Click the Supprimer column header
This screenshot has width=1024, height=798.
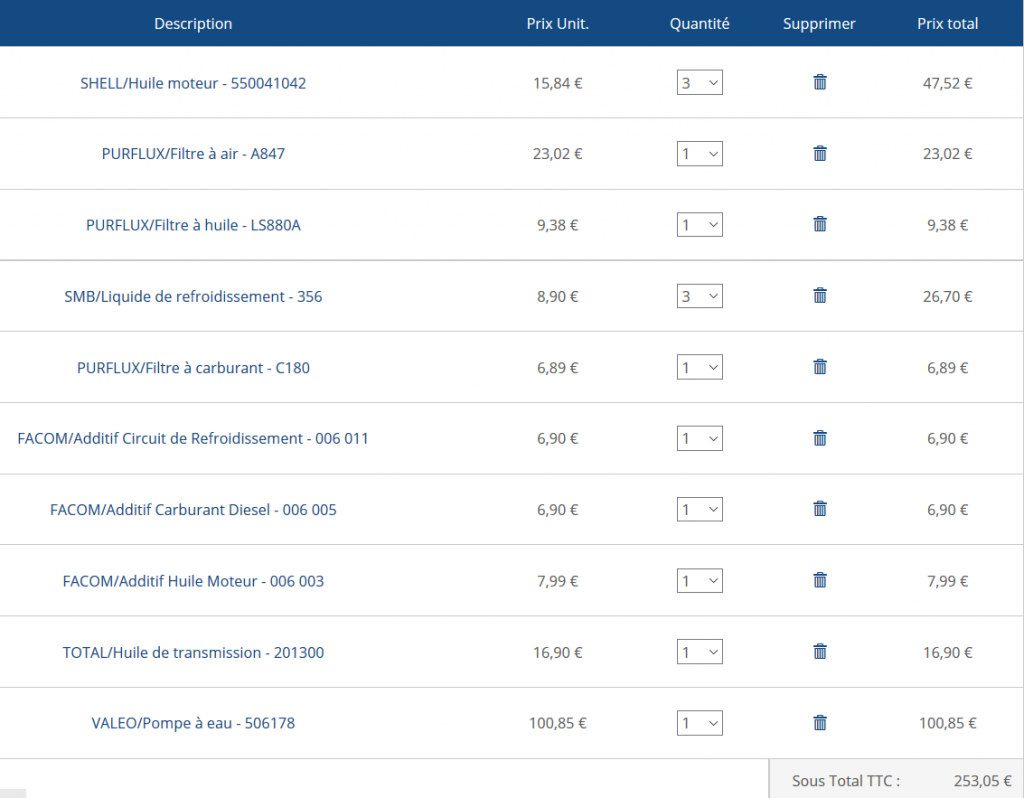(x=819, y=24)
